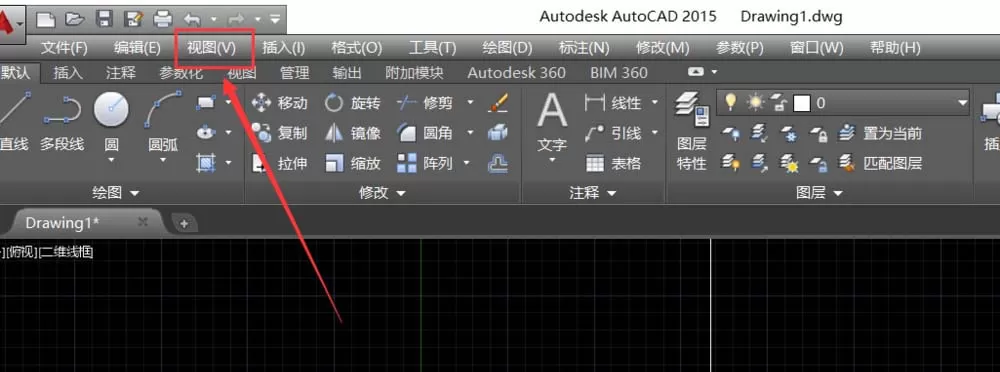Image resolution: width=1000 pixels, height=372 pixels.
Task: Select the 修剪 trim tool
Action: (425, 103)
